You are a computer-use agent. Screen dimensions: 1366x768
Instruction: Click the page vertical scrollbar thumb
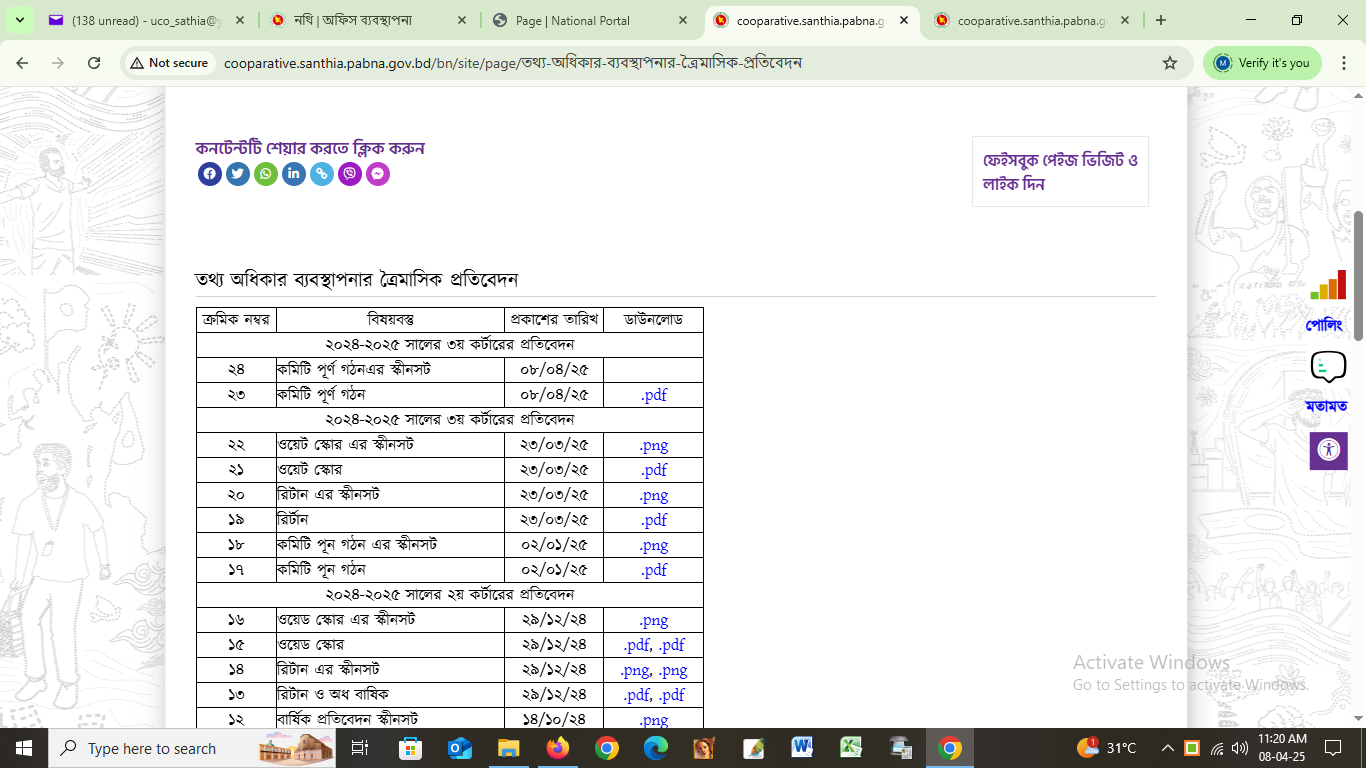(x=1358, y=275)
